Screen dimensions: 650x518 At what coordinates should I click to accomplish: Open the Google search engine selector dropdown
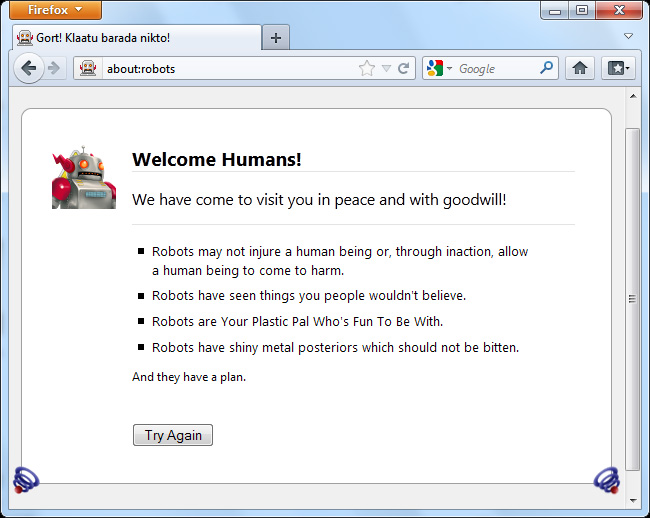click(439, 68)
